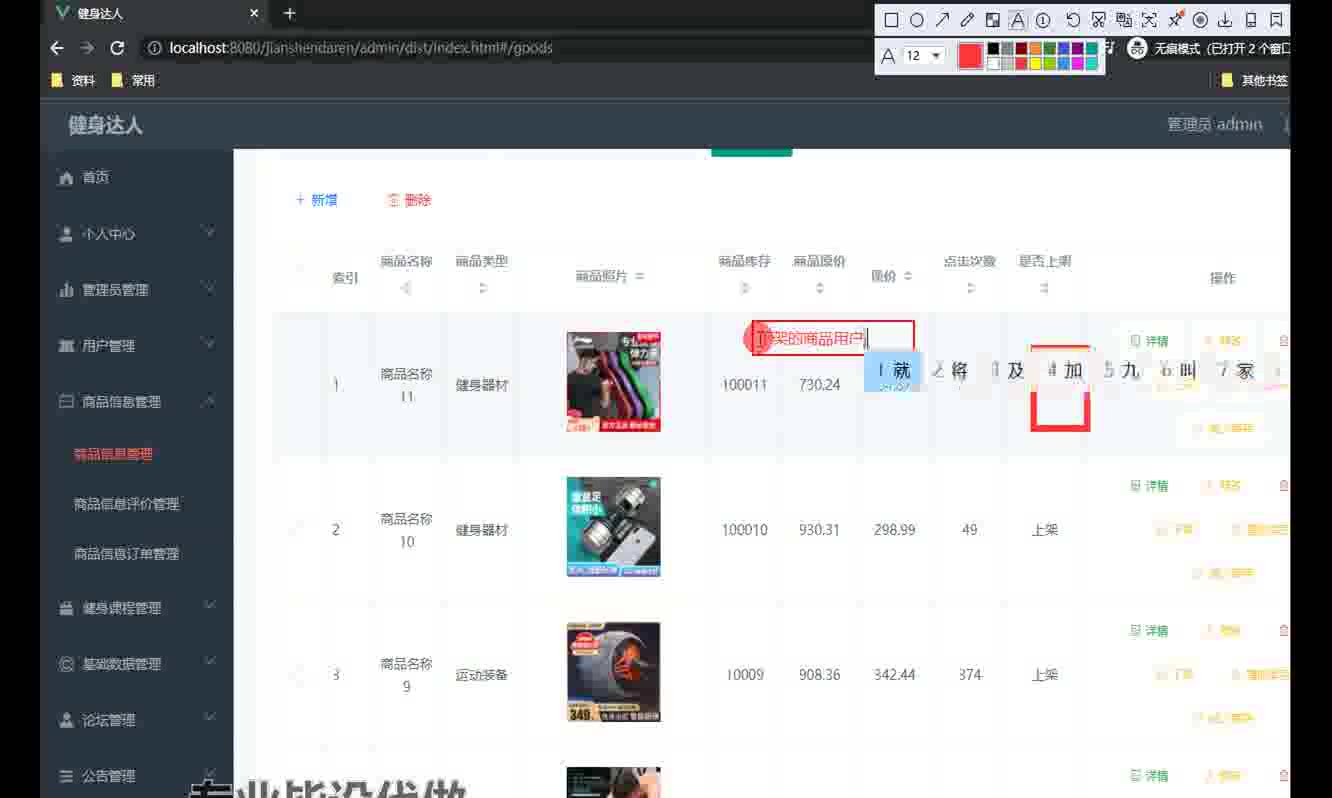Screen dimensions: 1332x798
Task: Open highlighted 商品信息管理 submenu item
Action: (x=113, y=454)
